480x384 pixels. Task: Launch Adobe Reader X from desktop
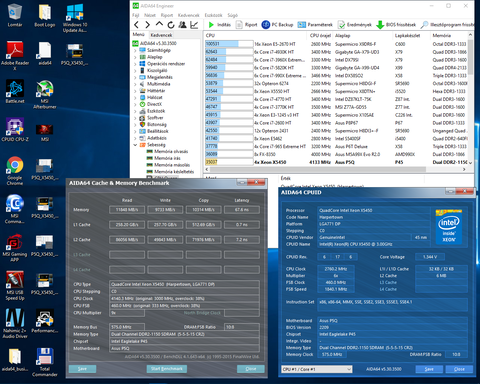(15, 56)
